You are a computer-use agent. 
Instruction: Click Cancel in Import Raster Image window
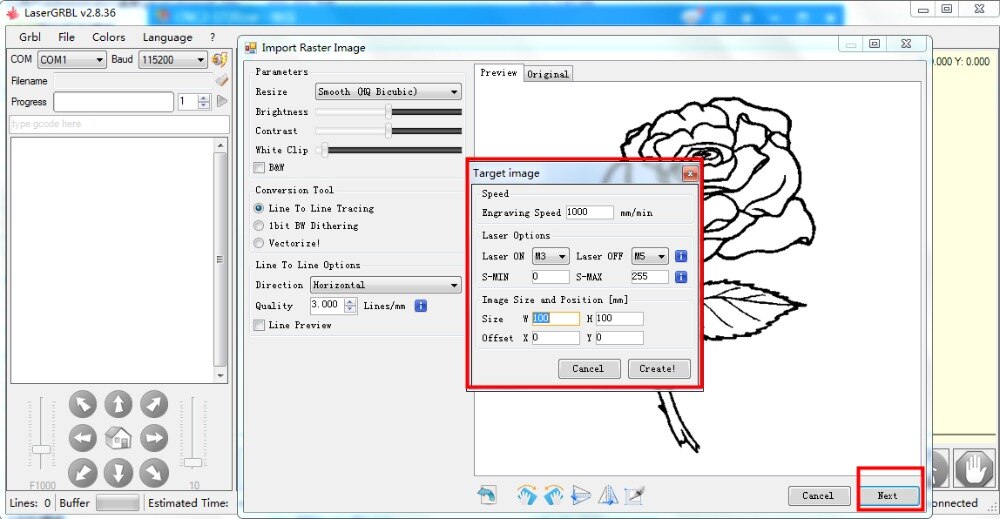[x=819, y=496]
